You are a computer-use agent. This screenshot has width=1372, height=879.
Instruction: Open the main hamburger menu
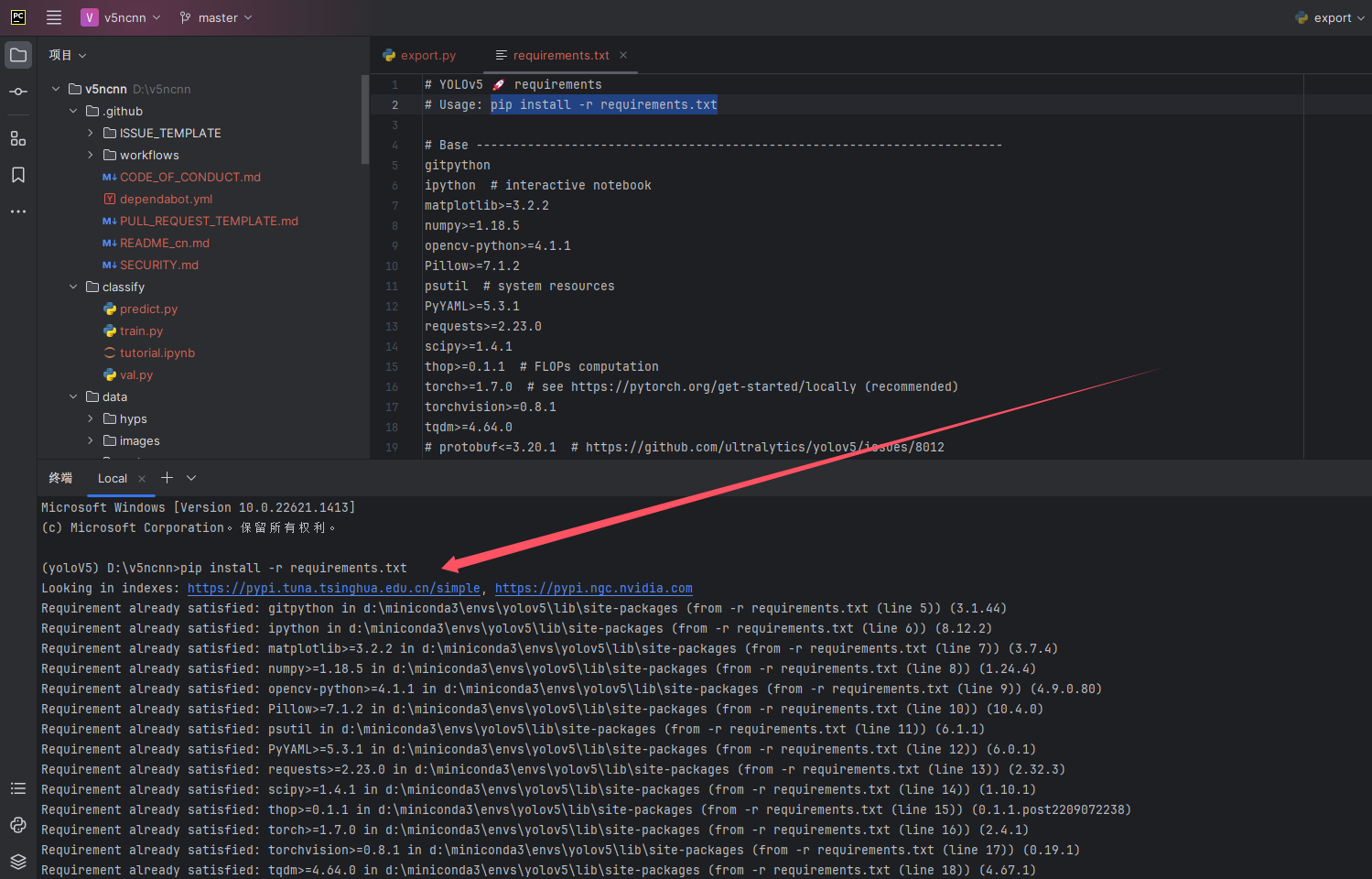tap(53, 16)
